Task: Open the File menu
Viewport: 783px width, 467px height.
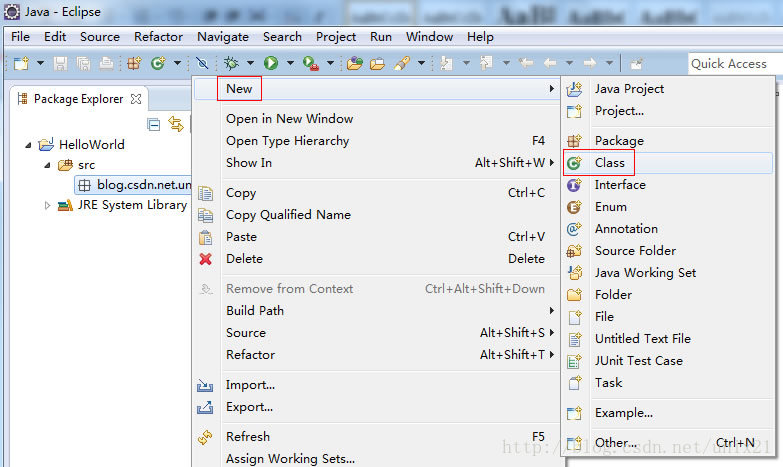Action: 20,37
